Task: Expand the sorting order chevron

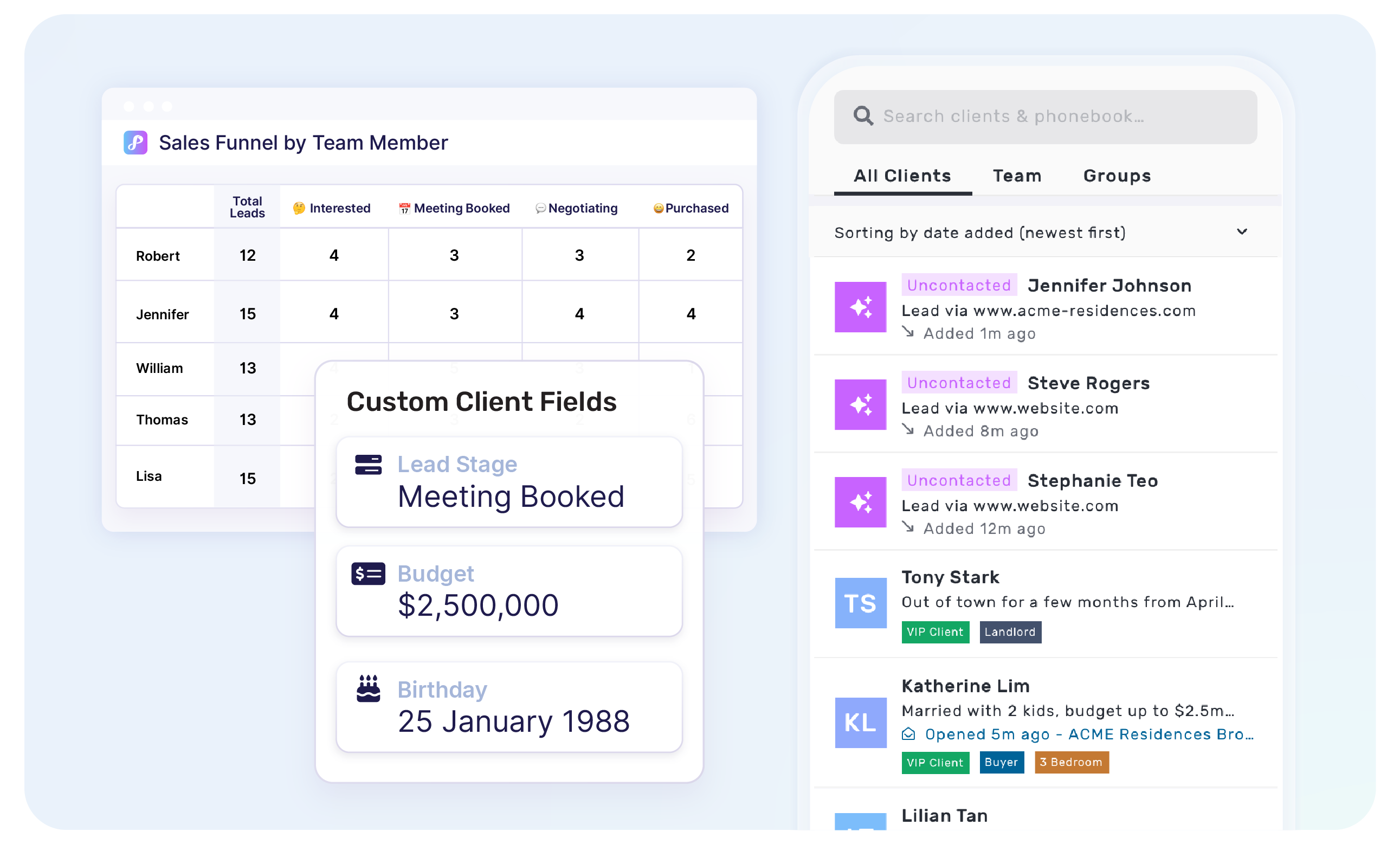Action: 1242,232
